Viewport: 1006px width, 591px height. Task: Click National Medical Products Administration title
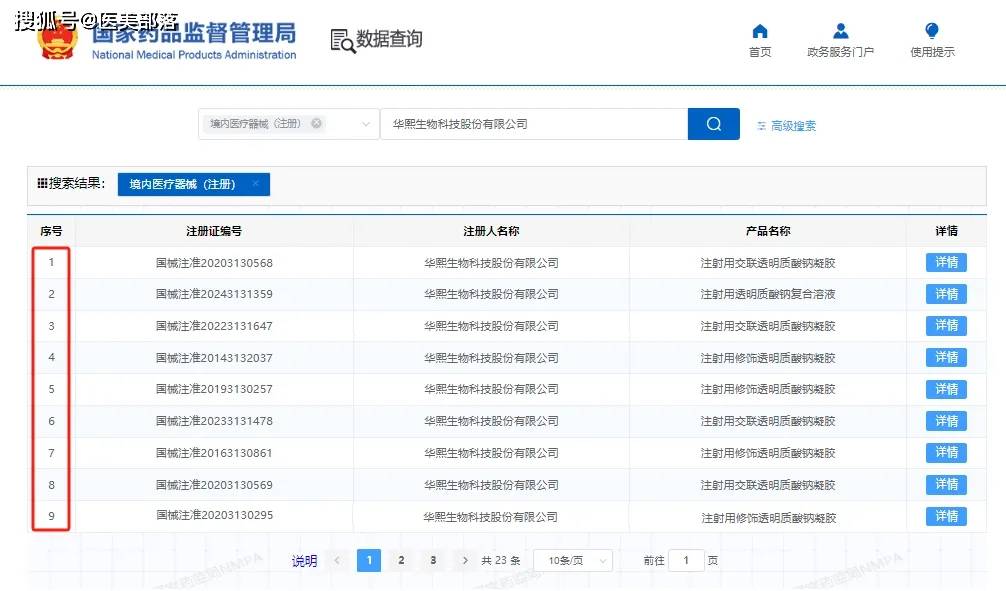(194, 55)
